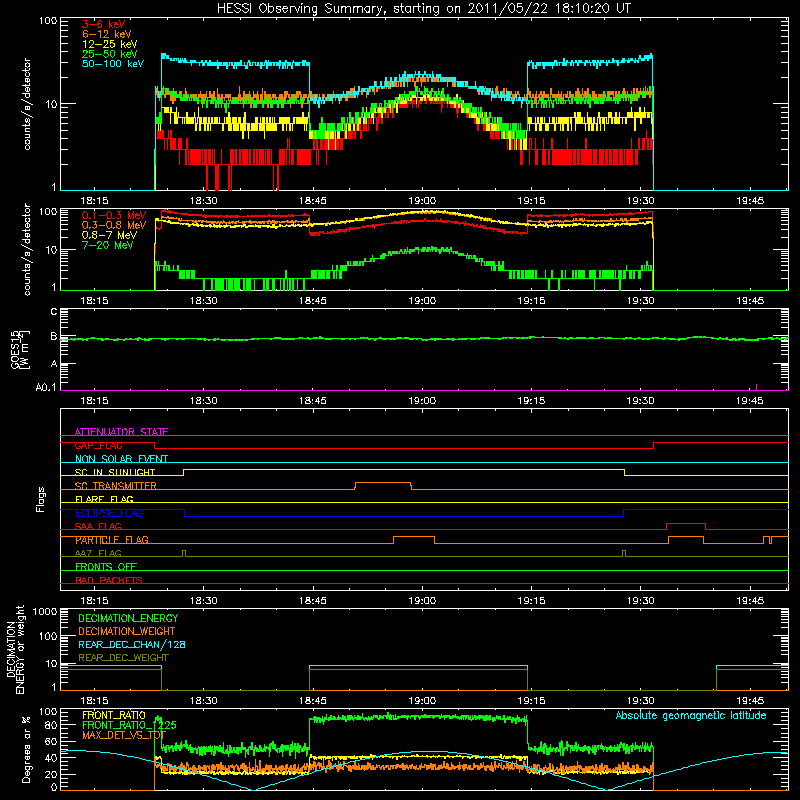This screenshot has height=800, width=800.
Task: Pick the FRONTS_OFF flag label
Action: tap(106, 567)
